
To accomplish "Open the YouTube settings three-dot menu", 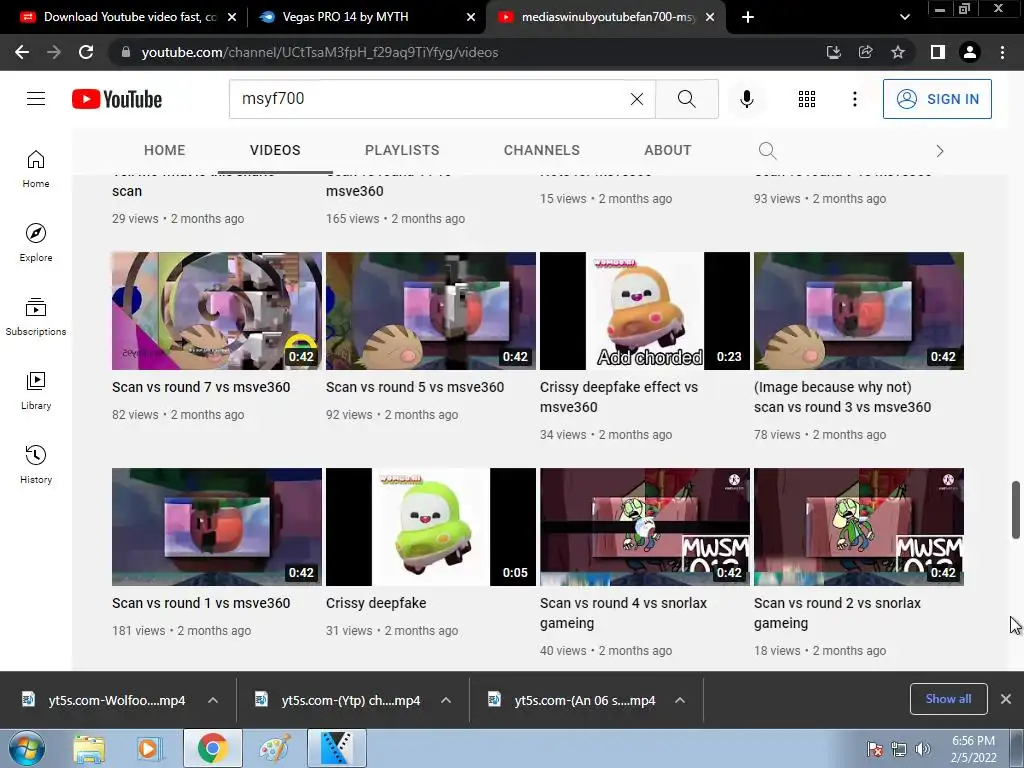I will [854, 99].
